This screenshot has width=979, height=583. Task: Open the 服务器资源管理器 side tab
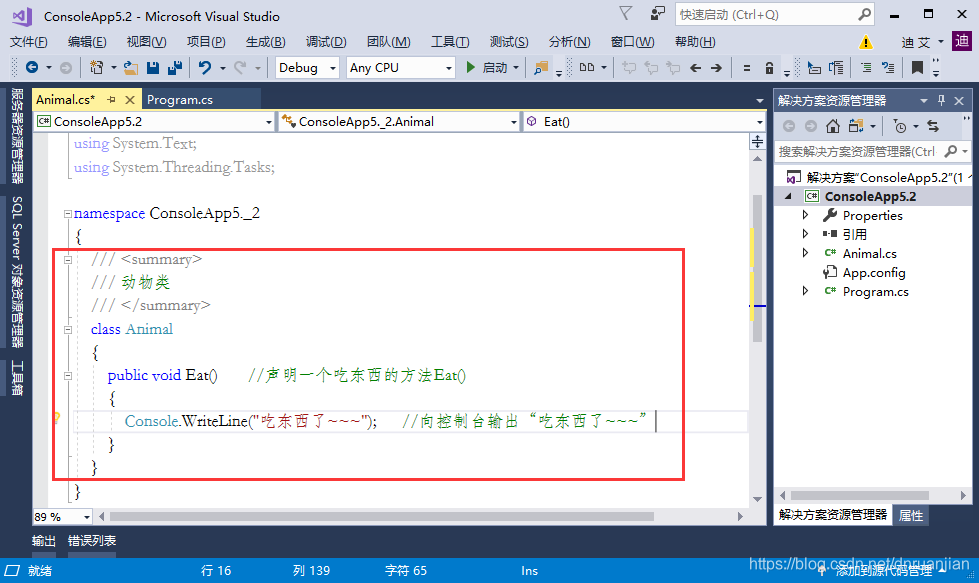click(17, 136)
